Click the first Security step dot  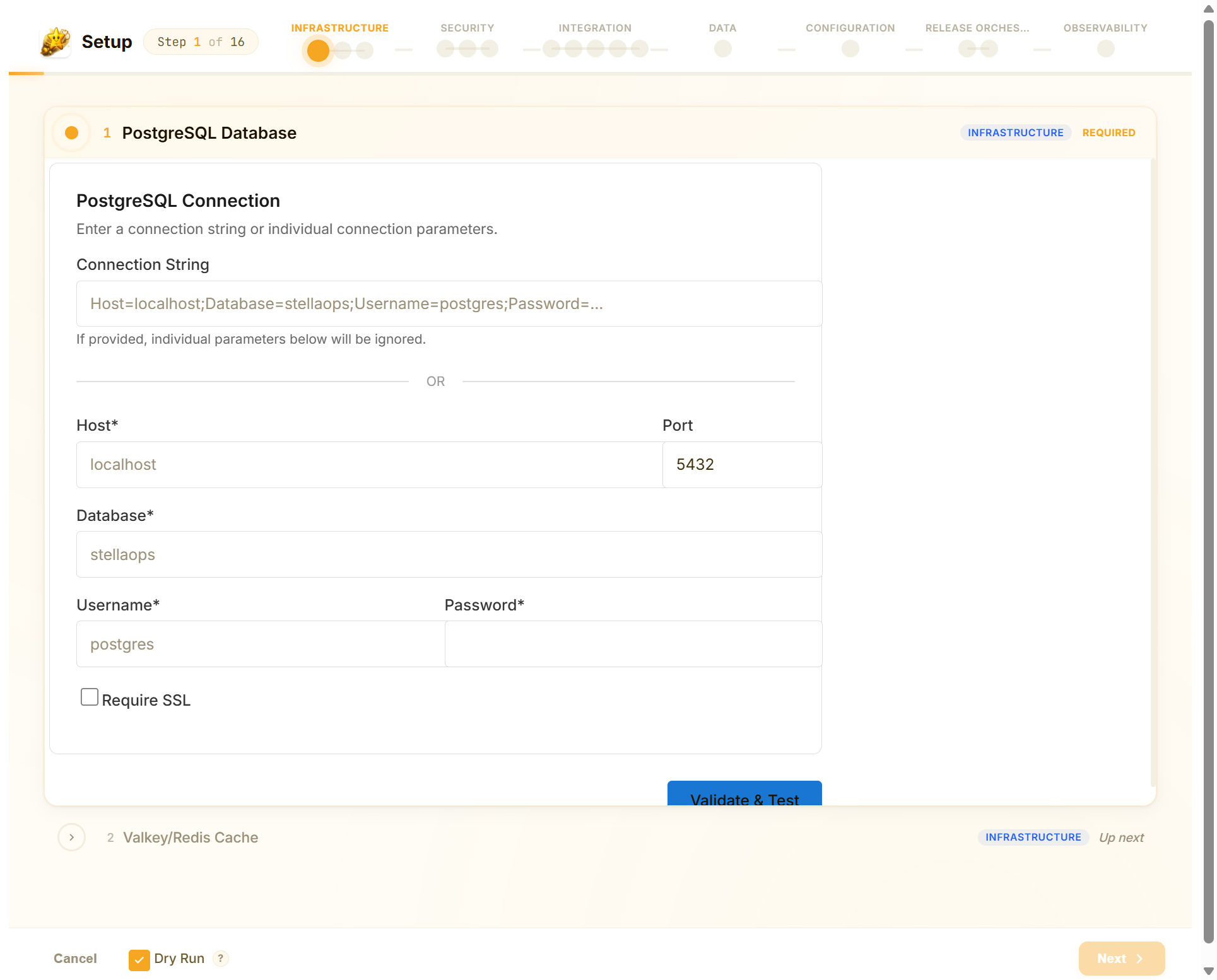(445, 49)
